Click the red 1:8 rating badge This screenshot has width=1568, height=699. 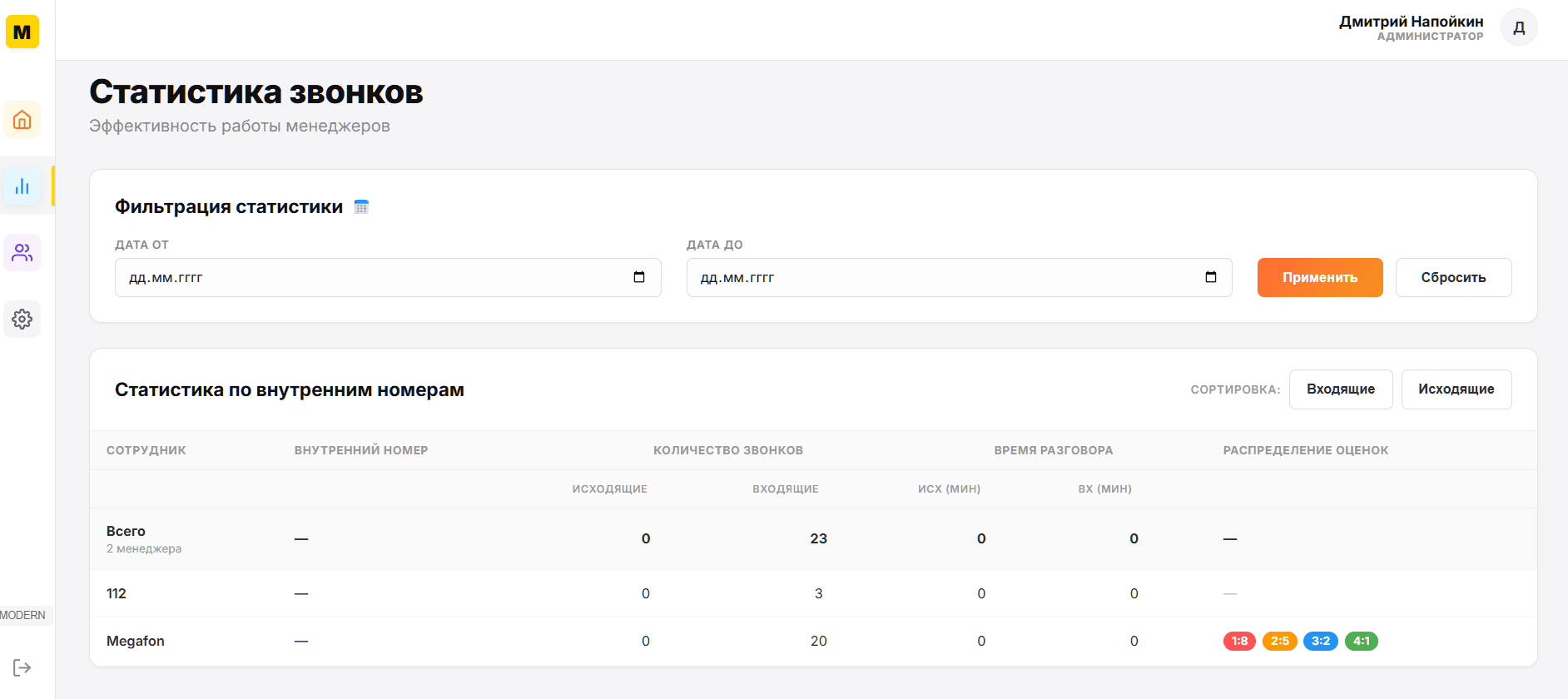pyautogui.click(x=1239, y=641)
